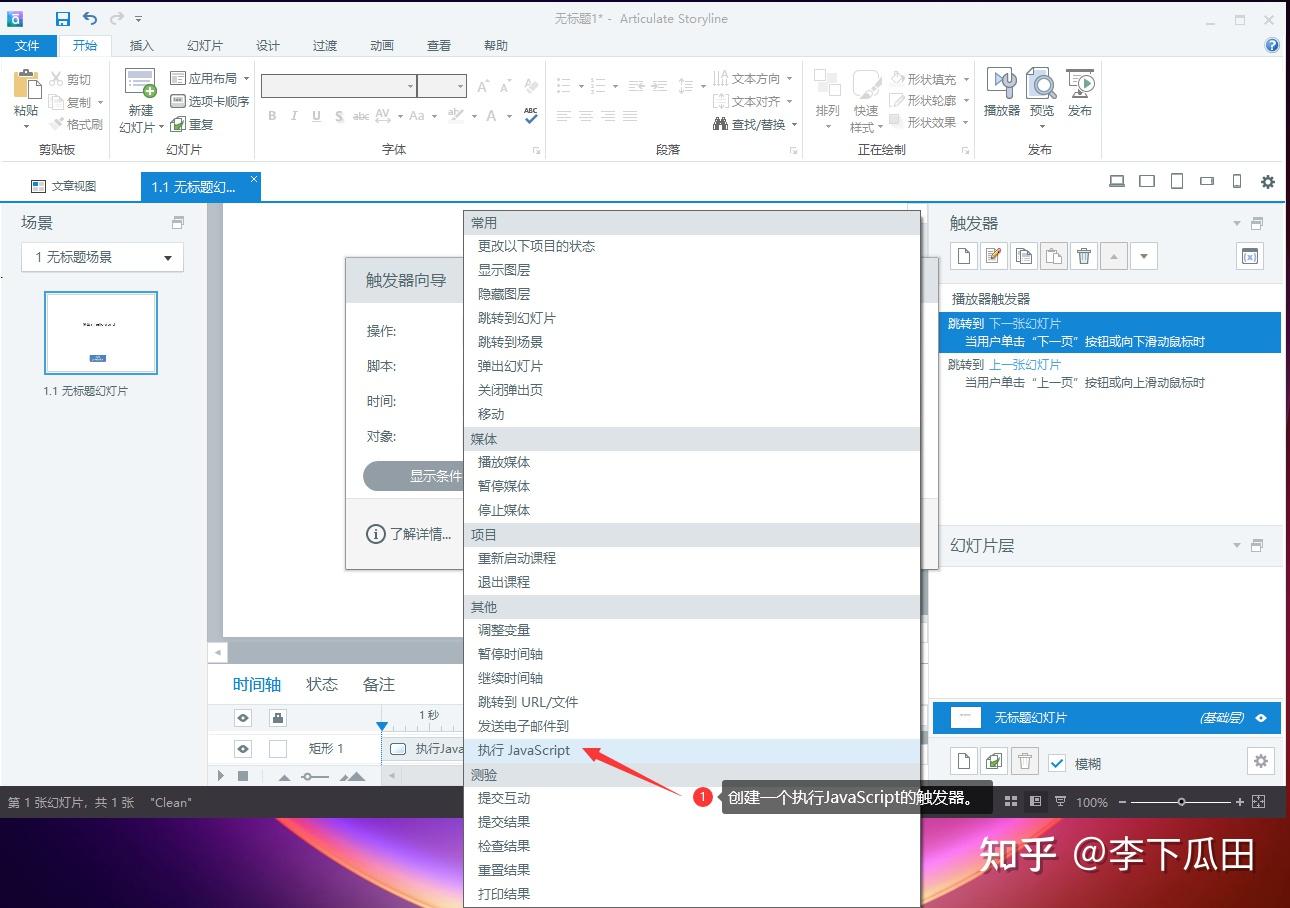The width and height of the screenshot is (1290, 908).
Task: Click the Player (播放器) icon in ribbon
Action: pyautogui.click(x=1001, y=92)
